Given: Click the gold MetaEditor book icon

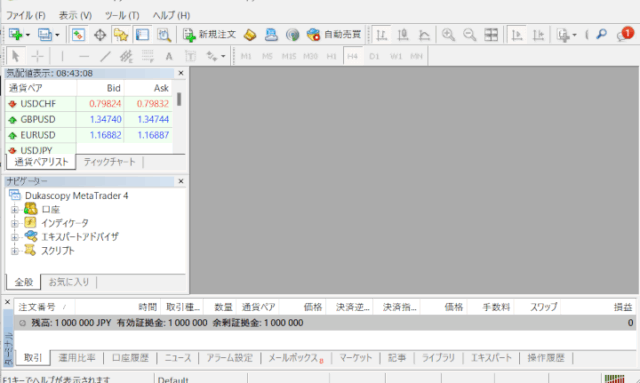Looking at the screenshot, I should tap(250, 35).
